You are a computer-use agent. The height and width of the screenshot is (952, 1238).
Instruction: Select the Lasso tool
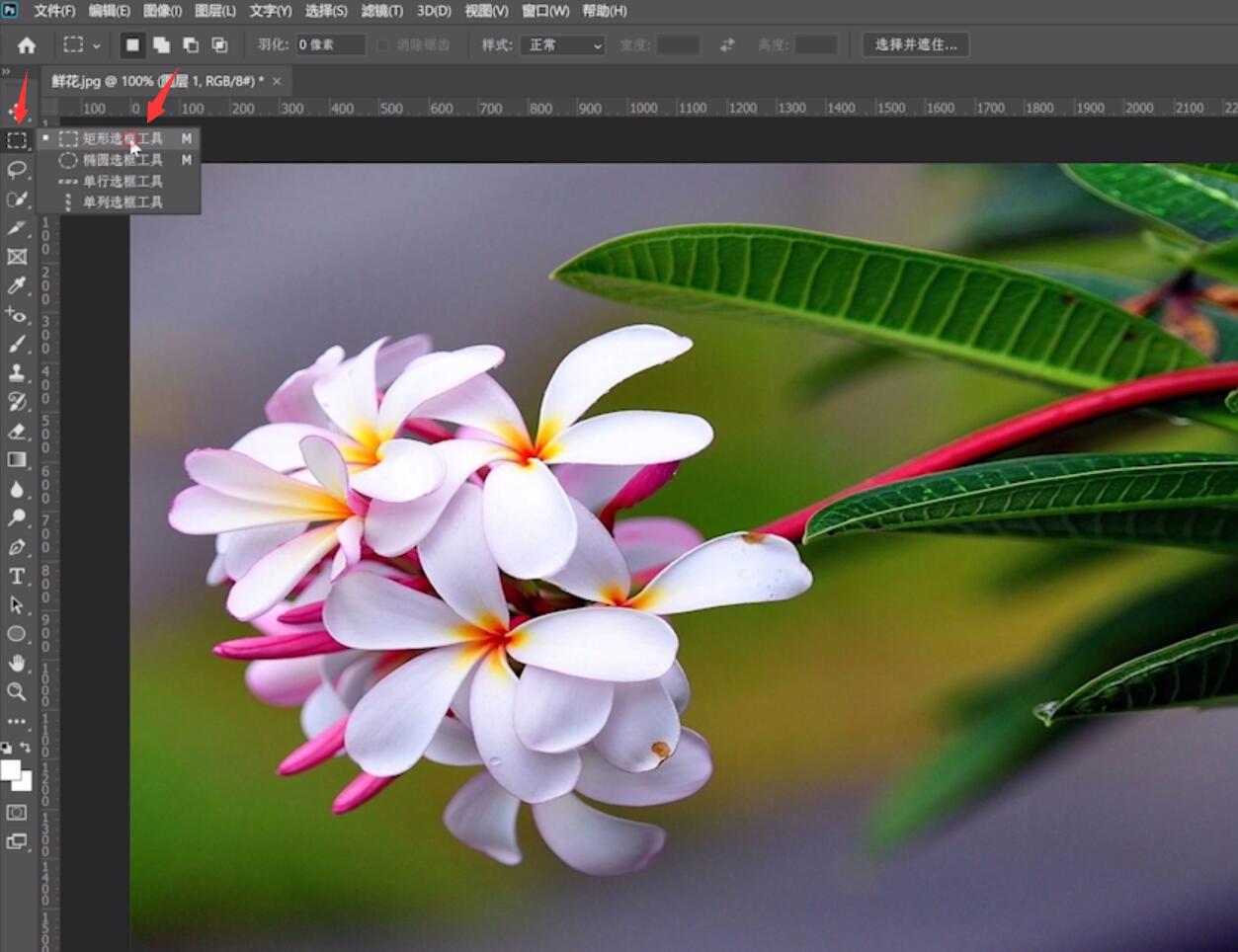click(17, 170)
